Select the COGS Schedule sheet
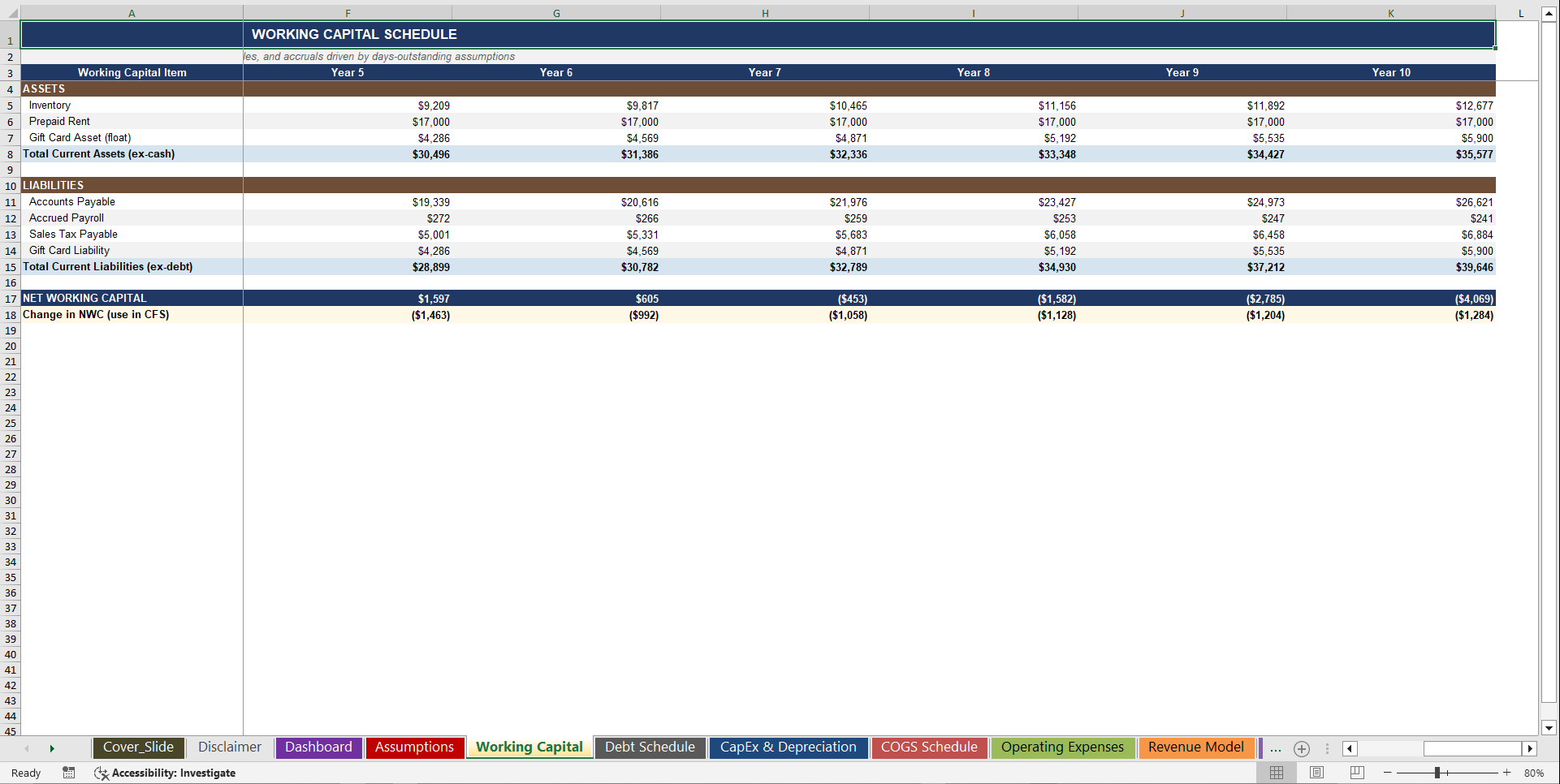Viewport: 1560px width, 784px height. [x=929, y=747]
